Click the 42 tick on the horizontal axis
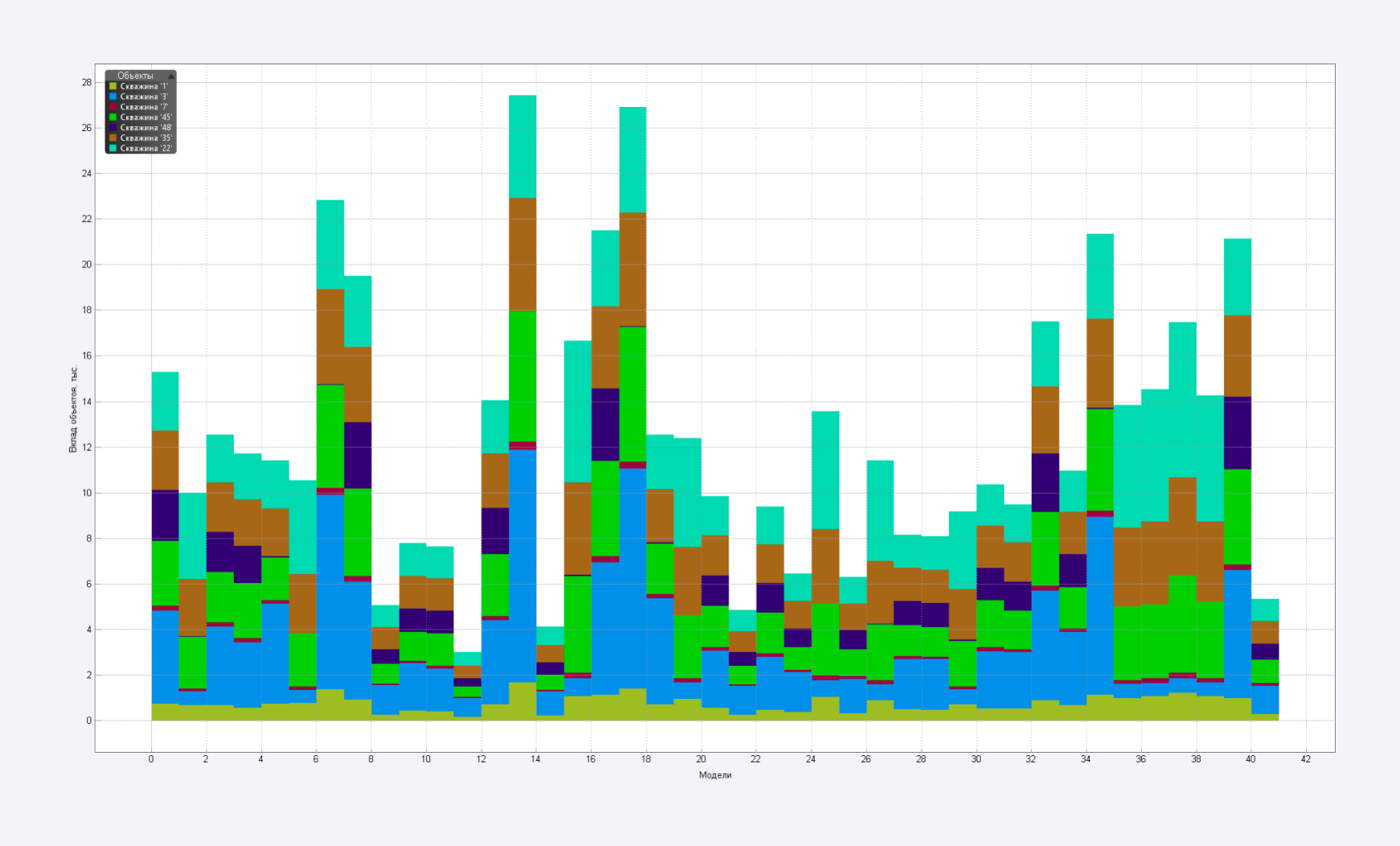This screenshot has width=1400, height=846. [x=1305, y=759]
